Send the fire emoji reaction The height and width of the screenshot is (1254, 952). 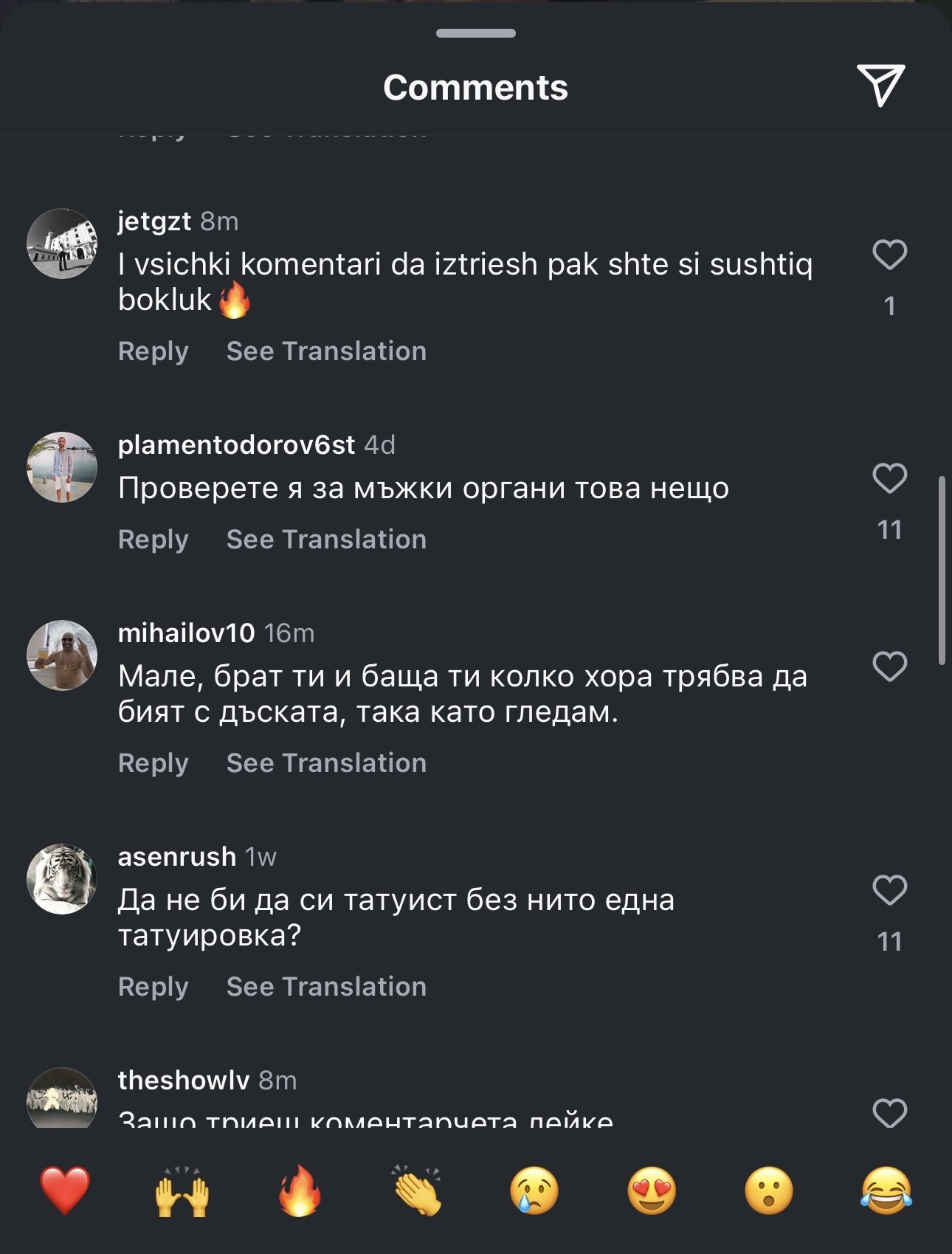[300, 1190]
